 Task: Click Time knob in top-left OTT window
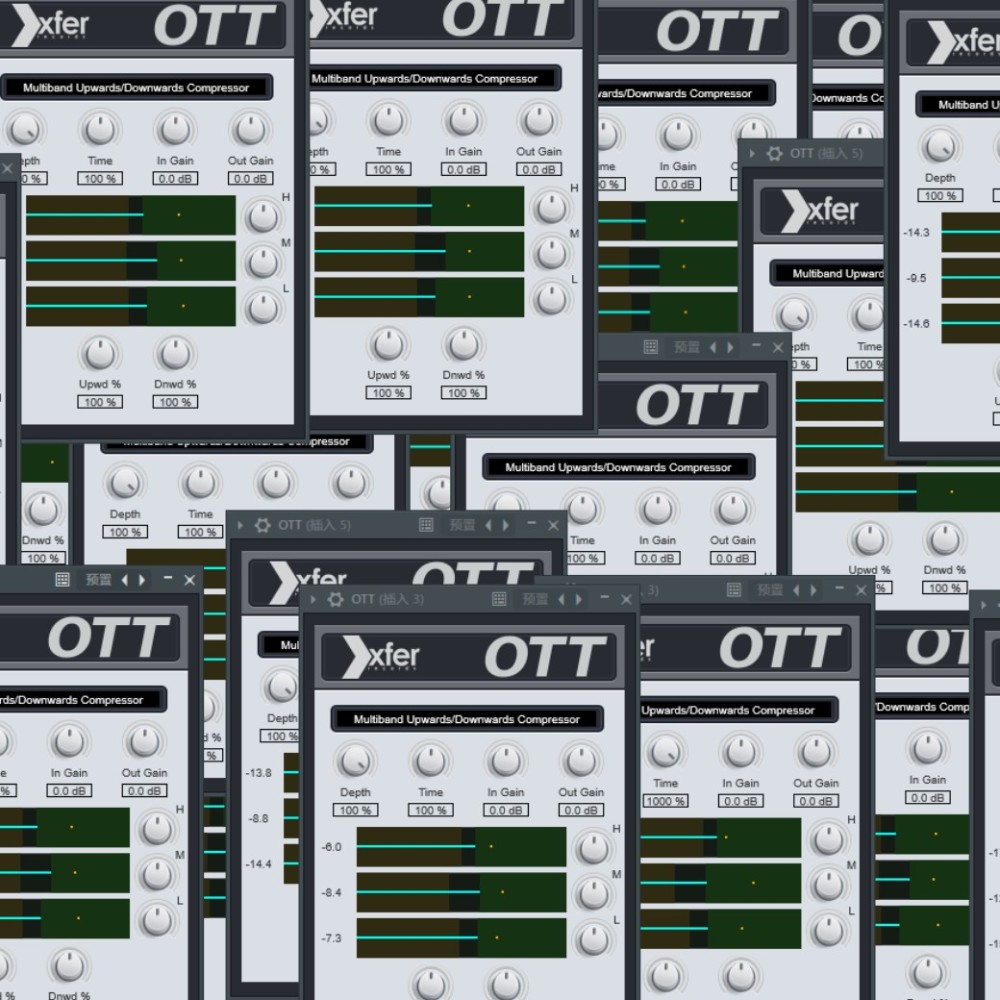(x=100, y=129)
